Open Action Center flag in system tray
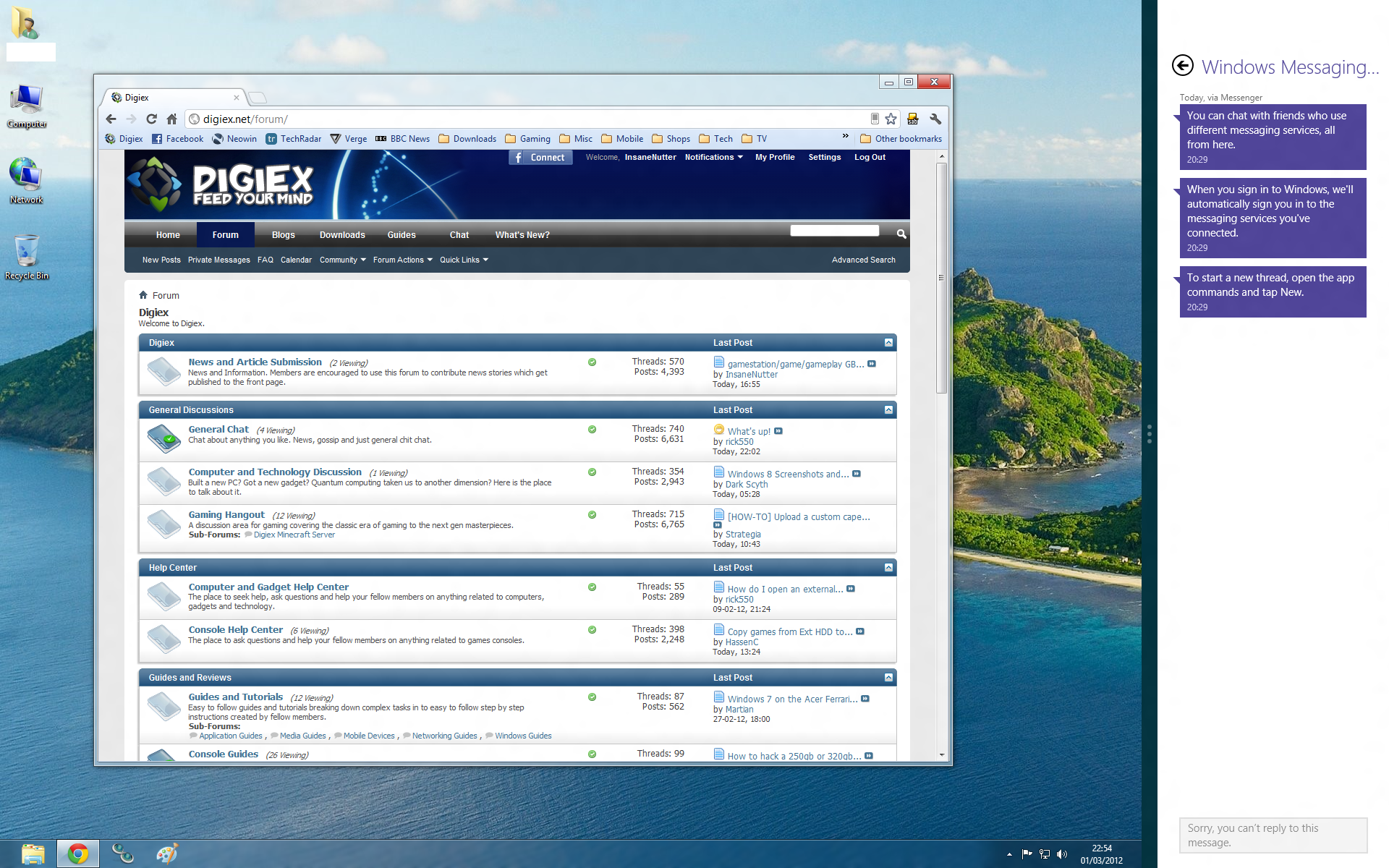 point(1027,854)
